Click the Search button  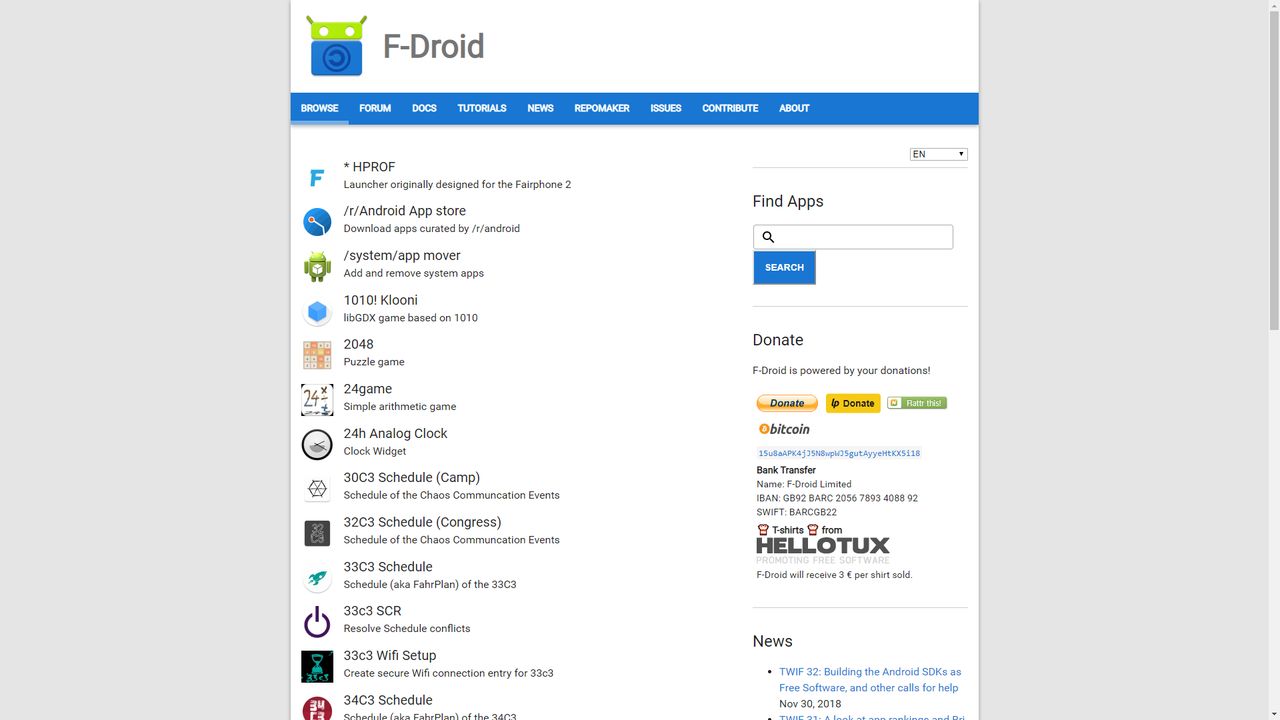(784, 267)
